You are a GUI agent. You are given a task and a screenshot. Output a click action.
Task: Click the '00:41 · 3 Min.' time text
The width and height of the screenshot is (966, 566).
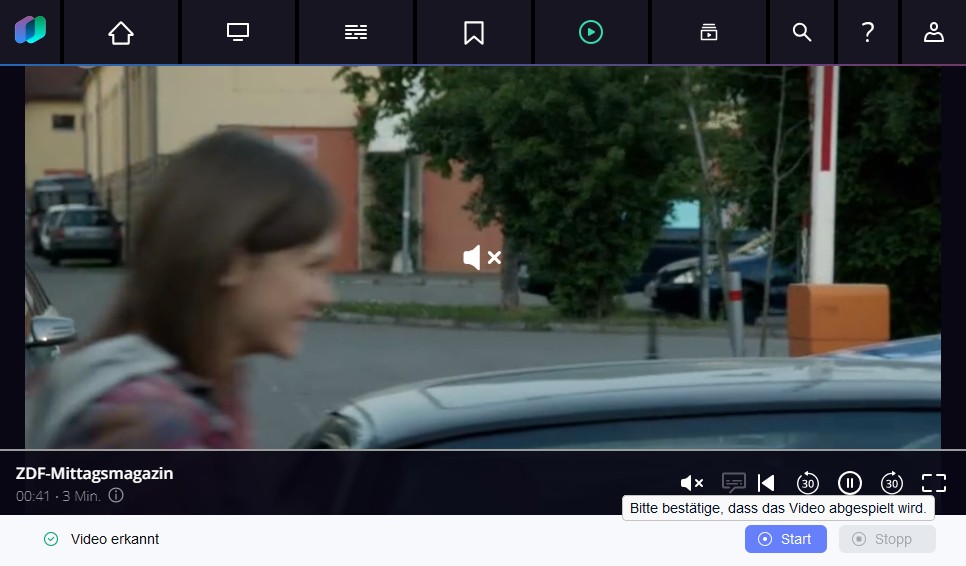tap(59, 496)
